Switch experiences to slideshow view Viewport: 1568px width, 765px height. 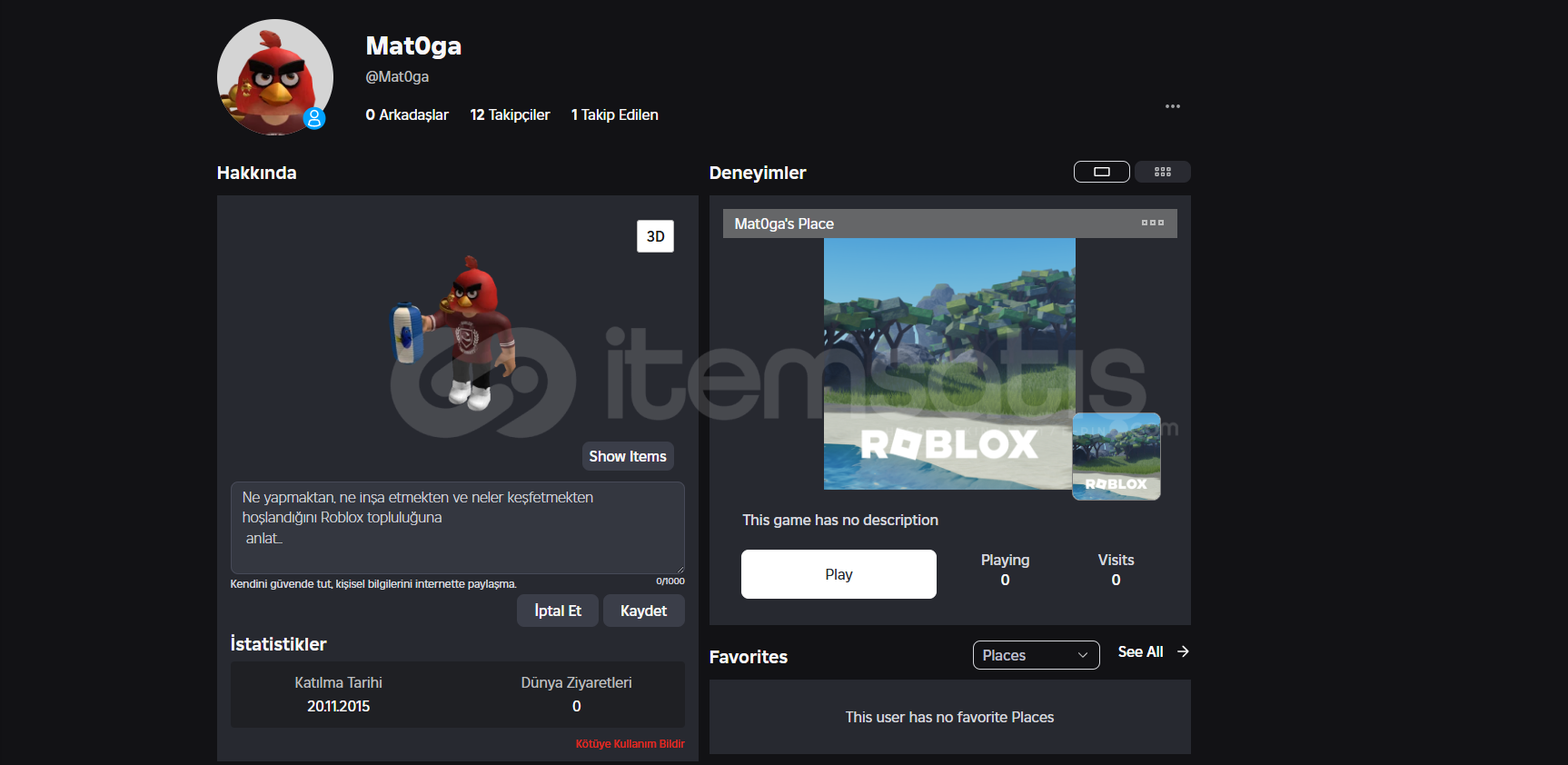click(1102, 172)
